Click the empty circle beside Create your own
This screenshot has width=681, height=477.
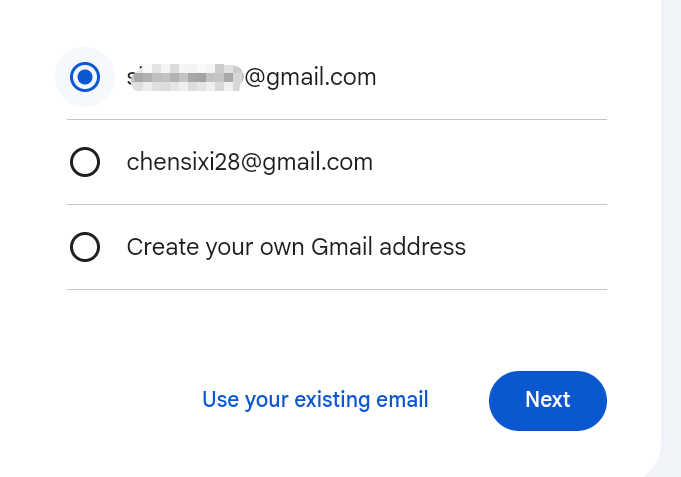pyautogui.click(x=85, y=247)
